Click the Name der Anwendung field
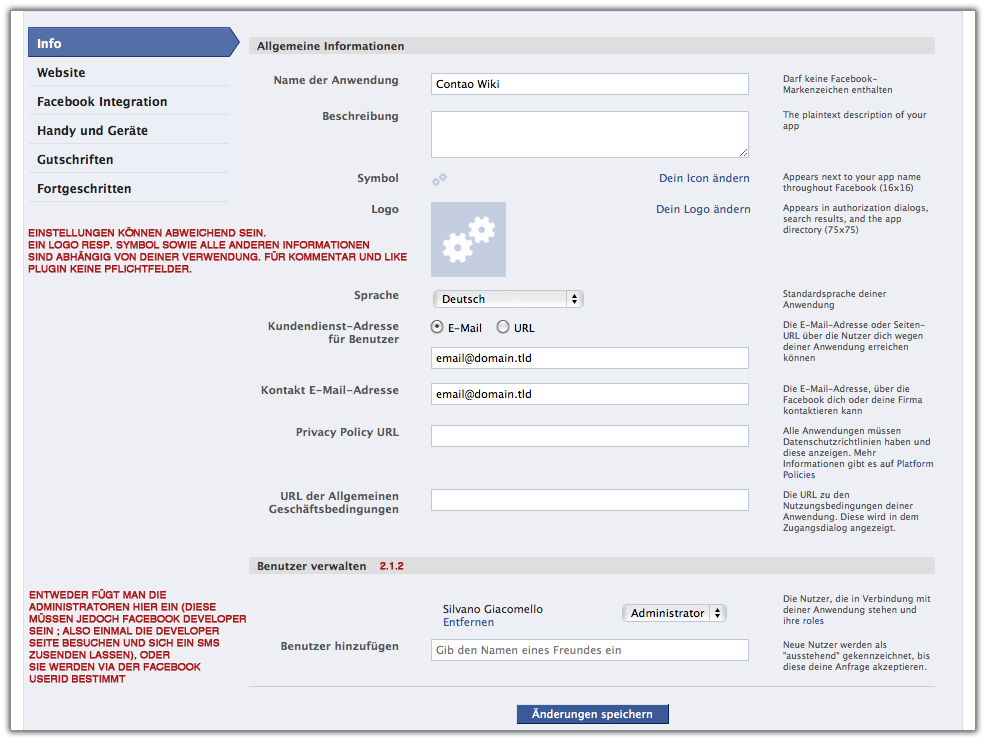986x741 pixels. 589,84
